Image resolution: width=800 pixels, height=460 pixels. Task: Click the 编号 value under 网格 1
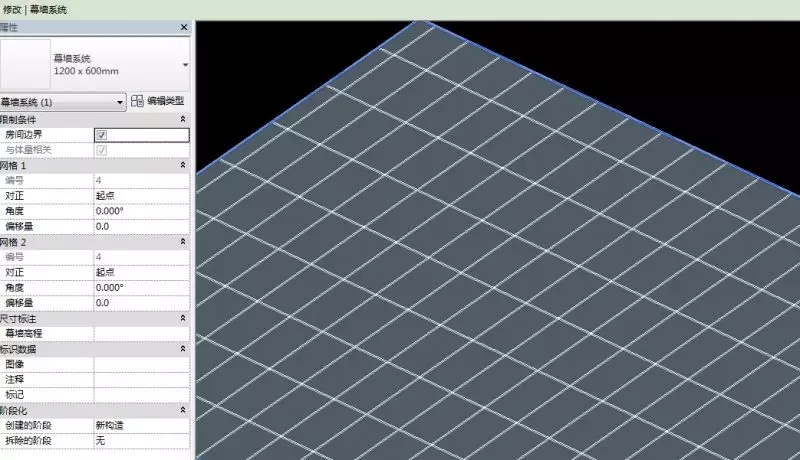[142, 181]
